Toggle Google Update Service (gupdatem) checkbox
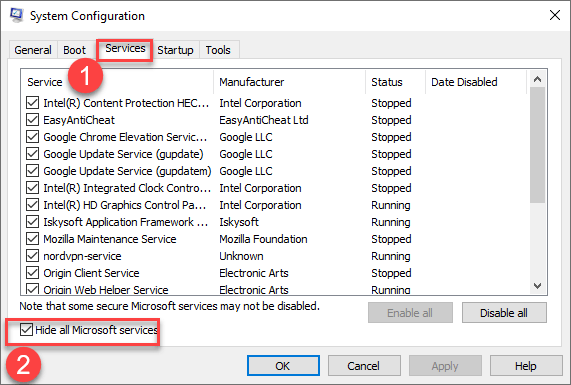Screen dimensions: 571x385 tap(32, 171)
